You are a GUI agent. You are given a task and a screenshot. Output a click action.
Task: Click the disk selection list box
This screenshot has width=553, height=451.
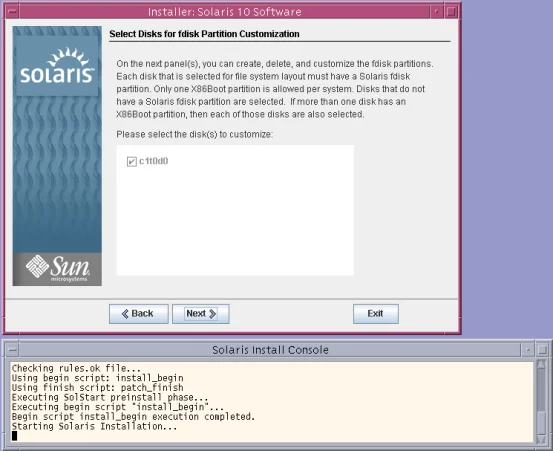[235, 210]
